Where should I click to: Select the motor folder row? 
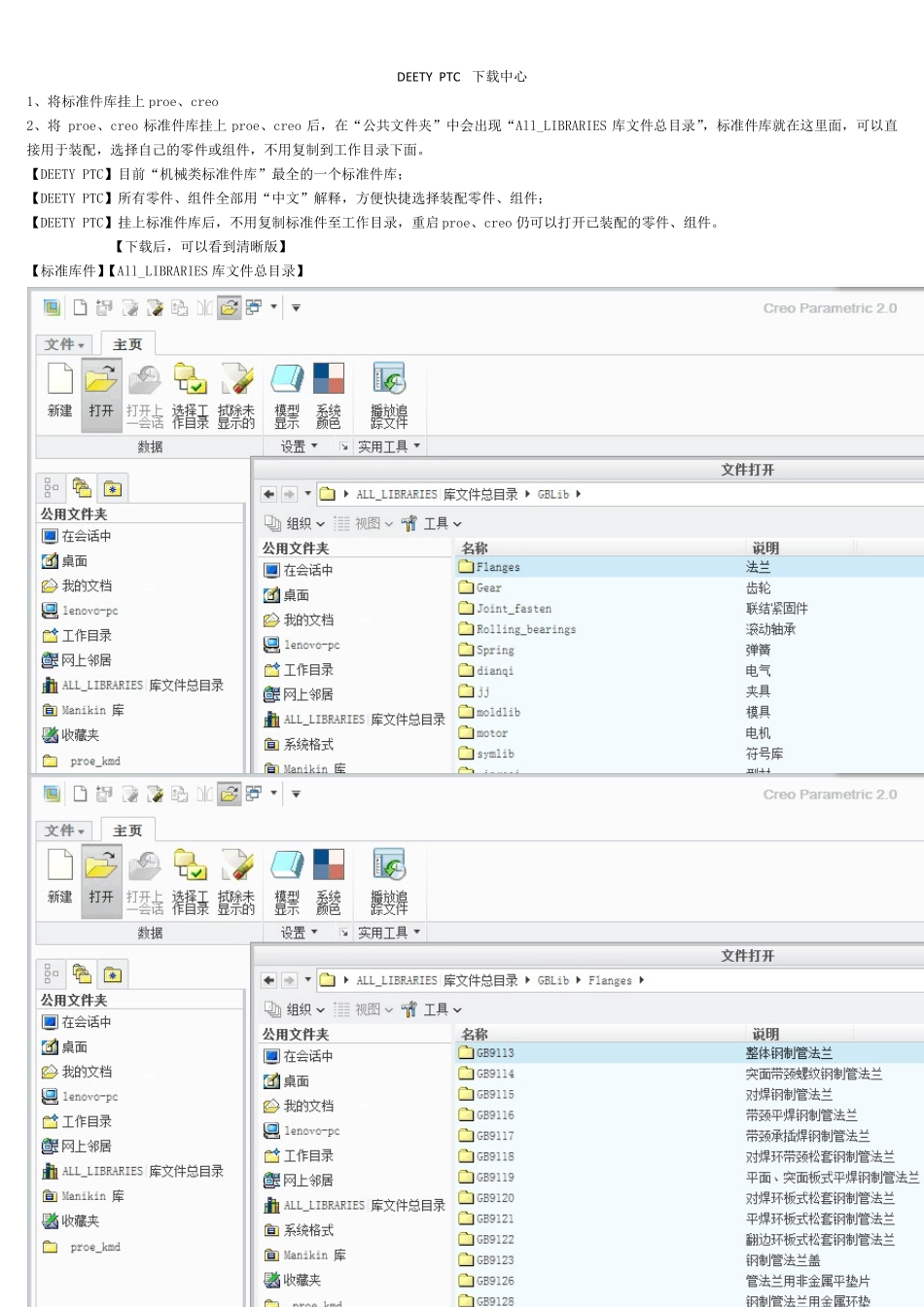click(x=690, y=733)
